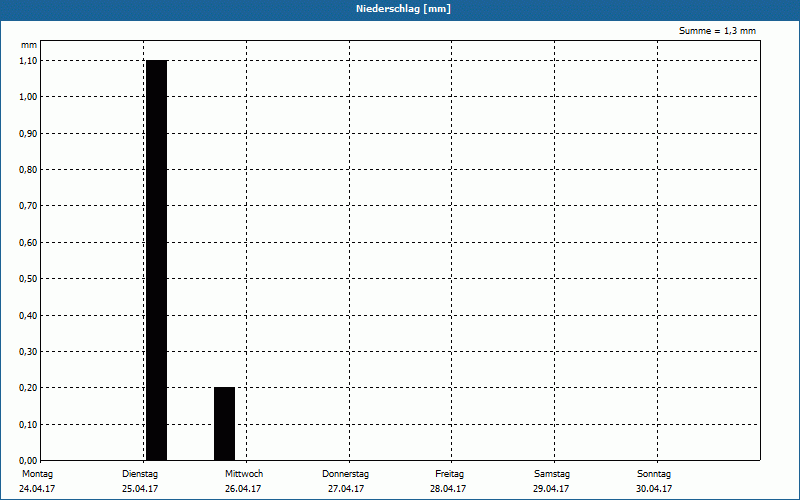Select the date 28.04.17
Viewport: 800px width, 500px height.
coord(448,489)
